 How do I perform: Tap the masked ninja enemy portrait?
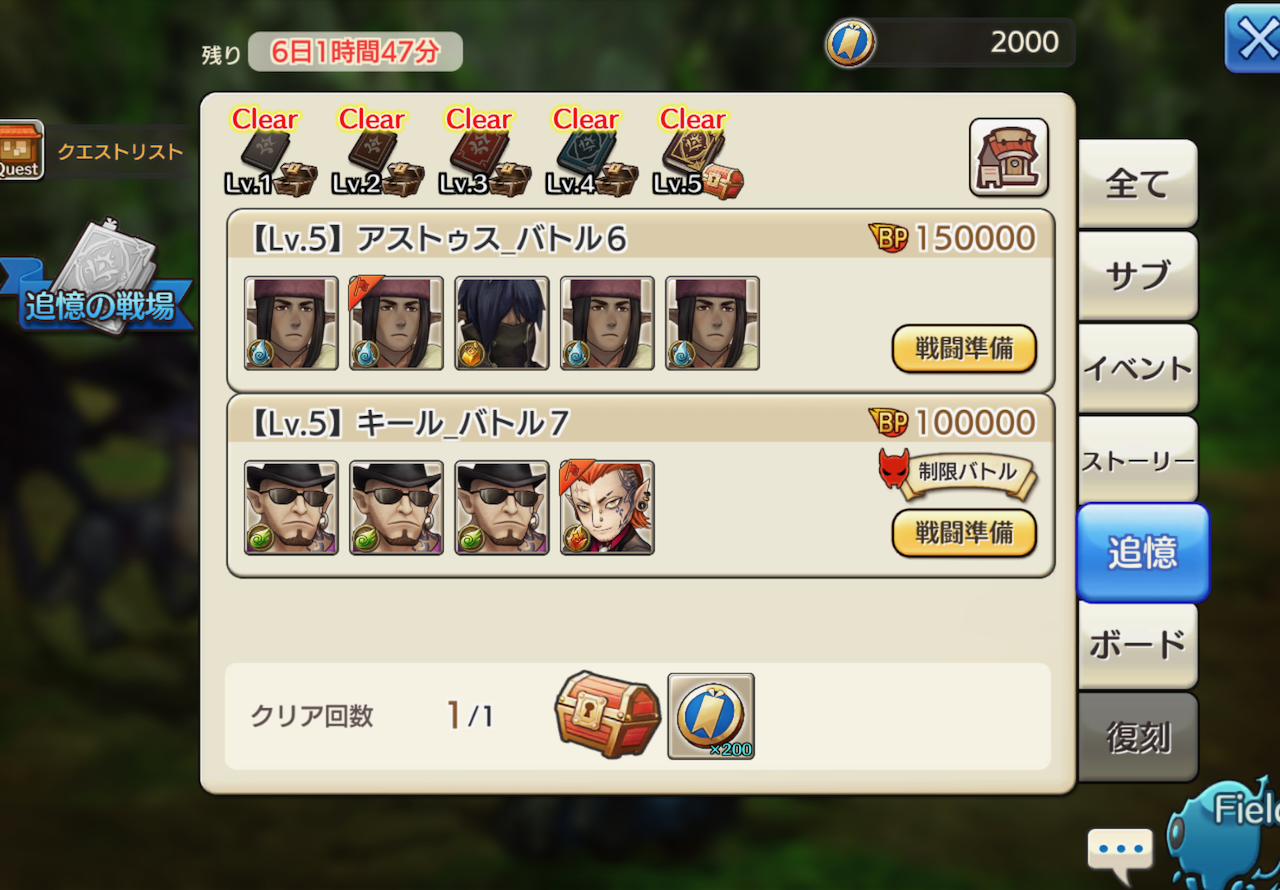point(502,323)
